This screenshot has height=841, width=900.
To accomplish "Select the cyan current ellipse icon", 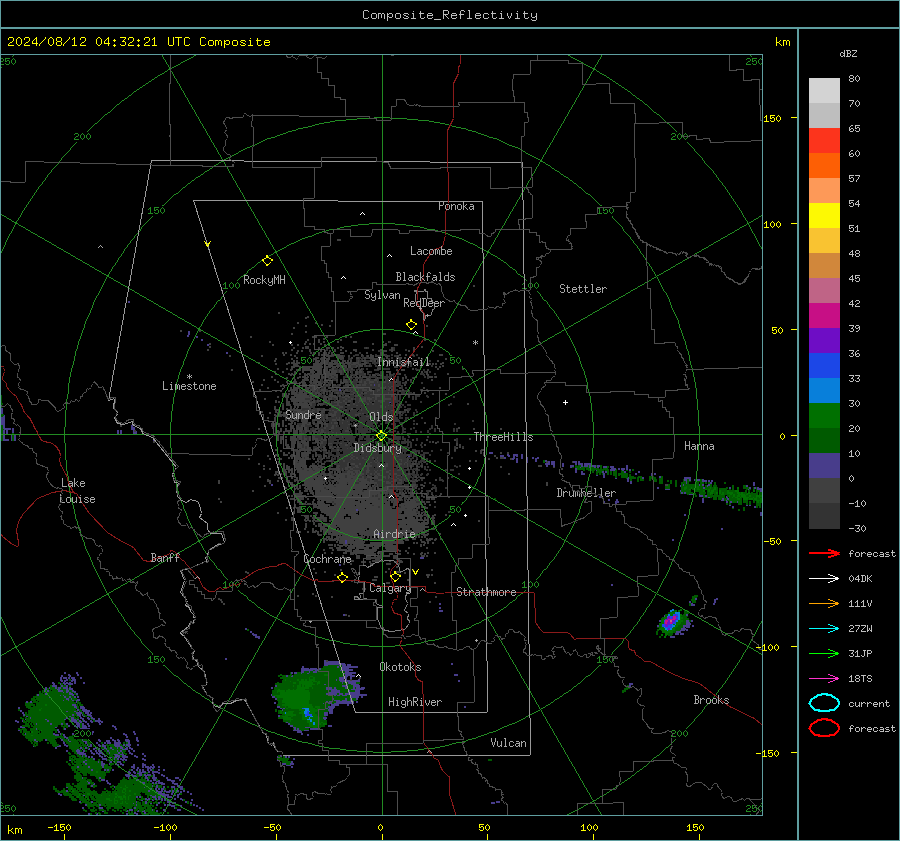I will click(x=824, y=703).
